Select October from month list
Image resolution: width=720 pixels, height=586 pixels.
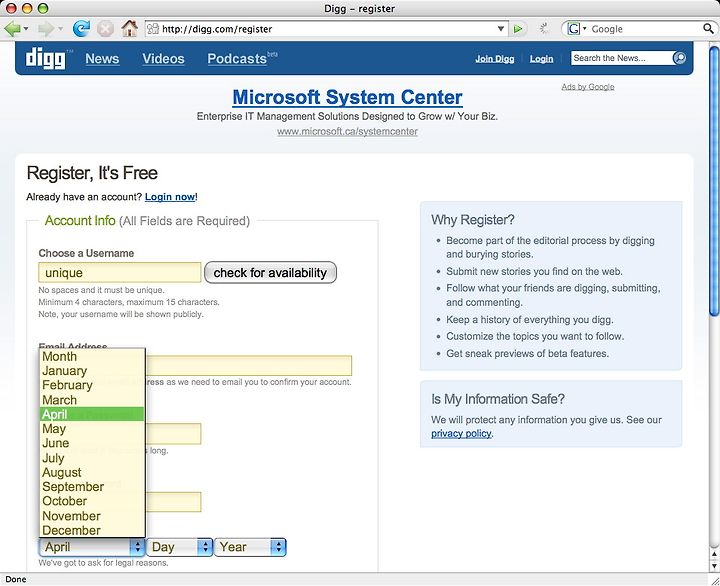(92, 501)
